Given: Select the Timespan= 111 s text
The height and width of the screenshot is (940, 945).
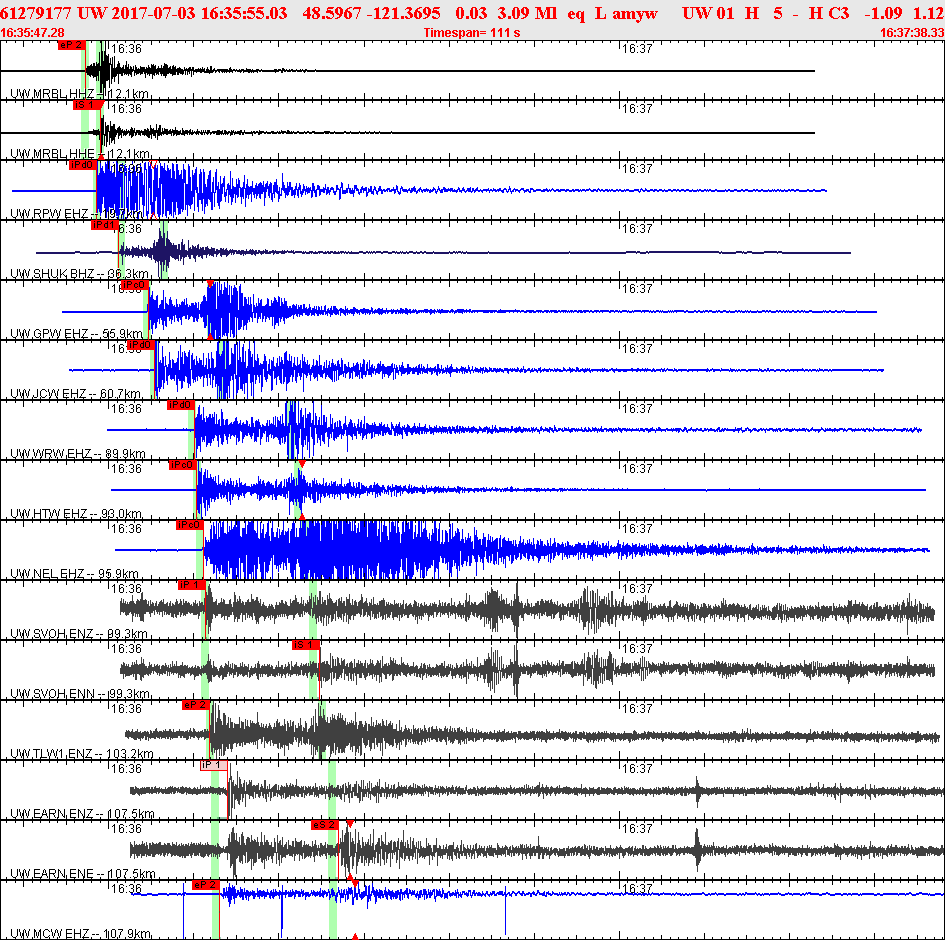Looking at the screenshot, I should 472,33.
